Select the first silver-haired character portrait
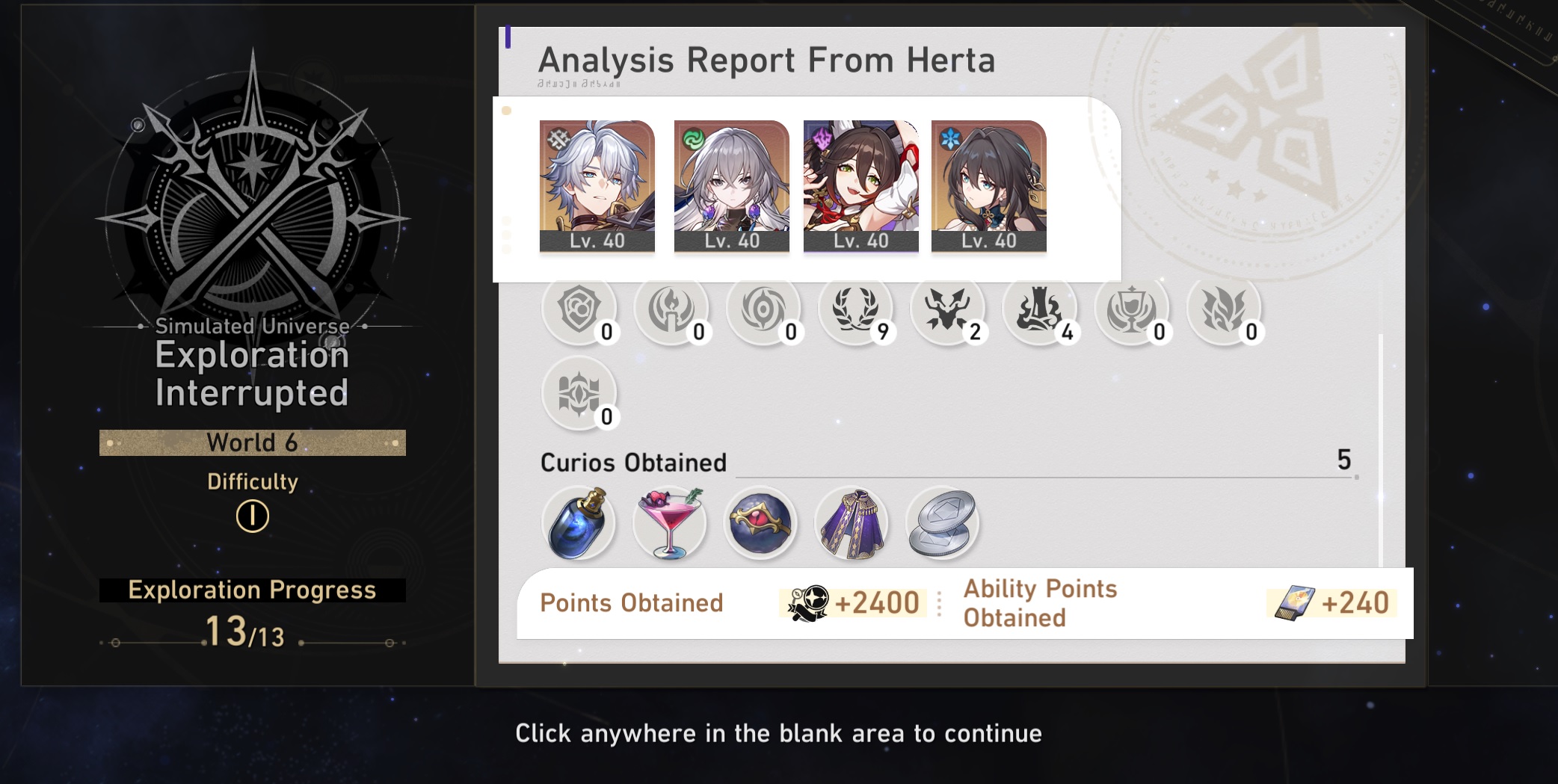The image size is (1558, 784). click(597, 186)
